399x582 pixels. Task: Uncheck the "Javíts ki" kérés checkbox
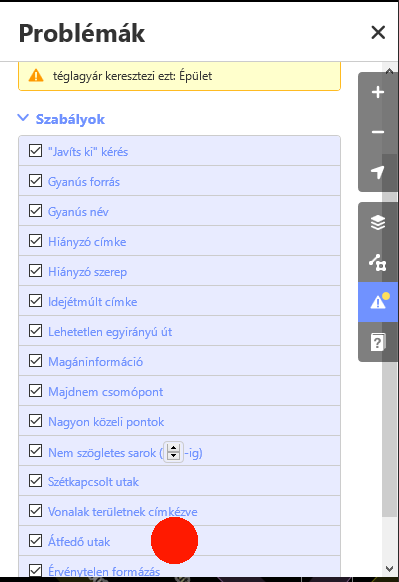[35, 151]
